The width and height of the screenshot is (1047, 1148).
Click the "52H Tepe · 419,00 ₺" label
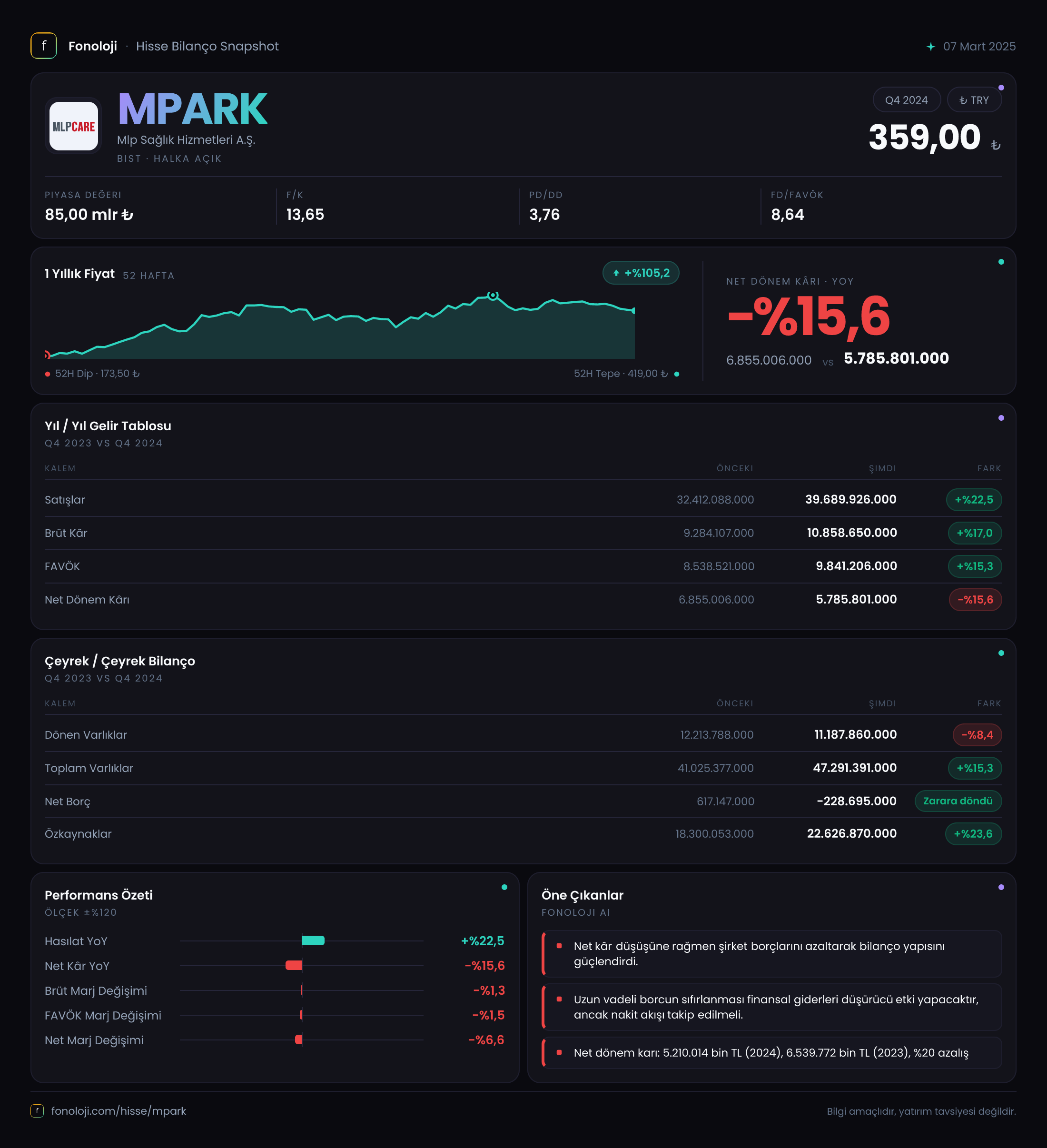coord(621,374)
